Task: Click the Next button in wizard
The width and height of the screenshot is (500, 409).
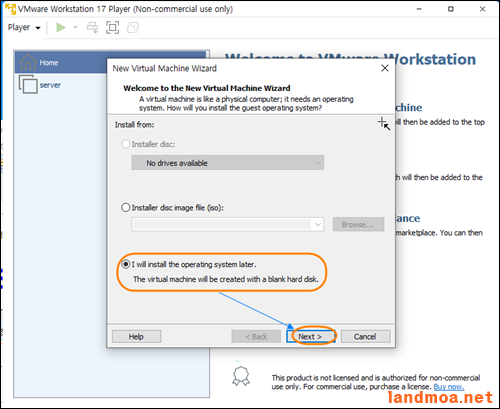Action: pyautogui.click(x=310, y=336)
